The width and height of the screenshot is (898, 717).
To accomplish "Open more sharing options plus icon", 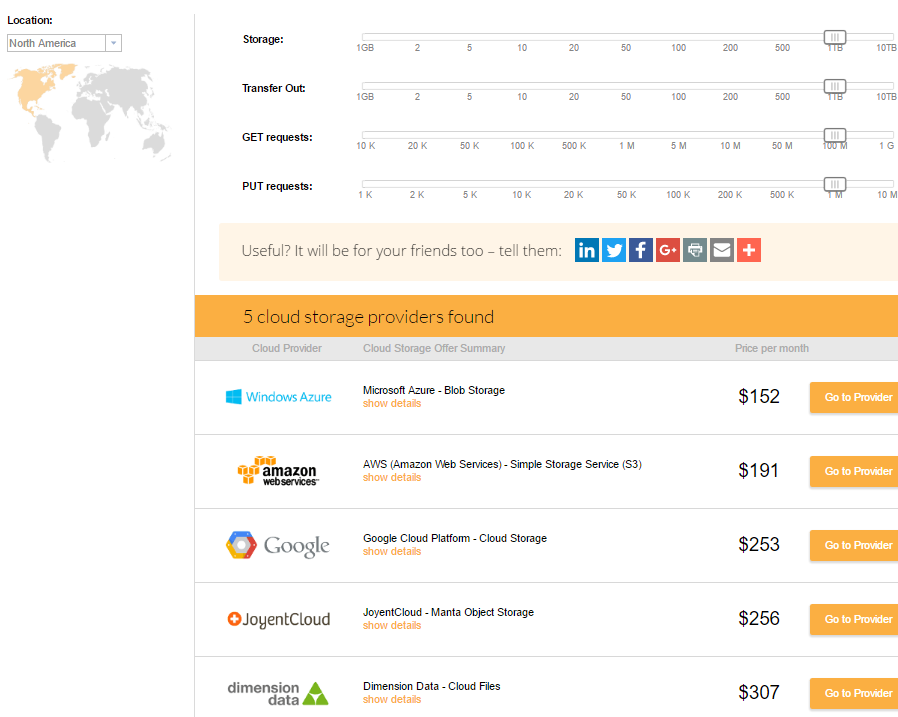I will coord(749,250).
